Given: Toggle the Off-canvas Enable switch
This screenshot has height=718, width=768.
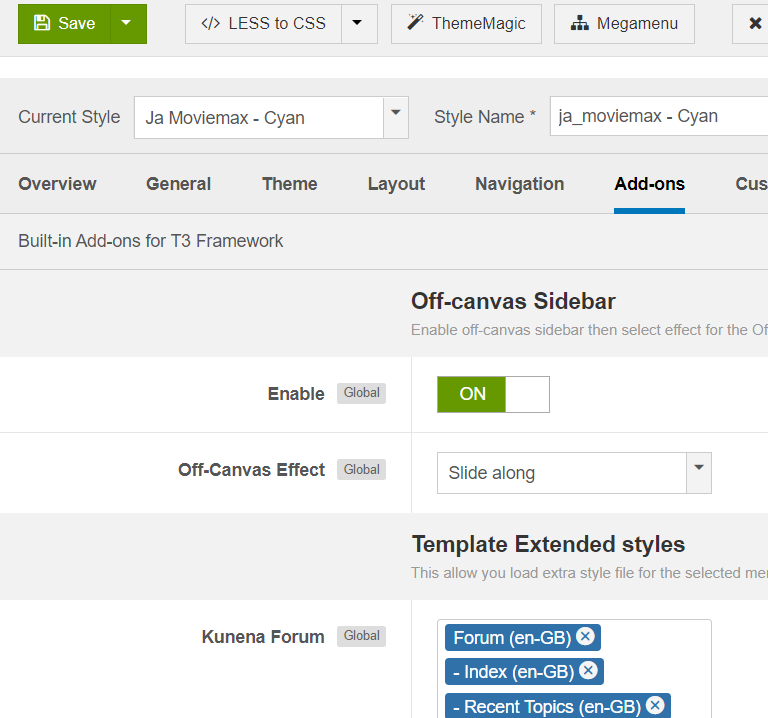Looking at the screenshot, I should 493,394.
